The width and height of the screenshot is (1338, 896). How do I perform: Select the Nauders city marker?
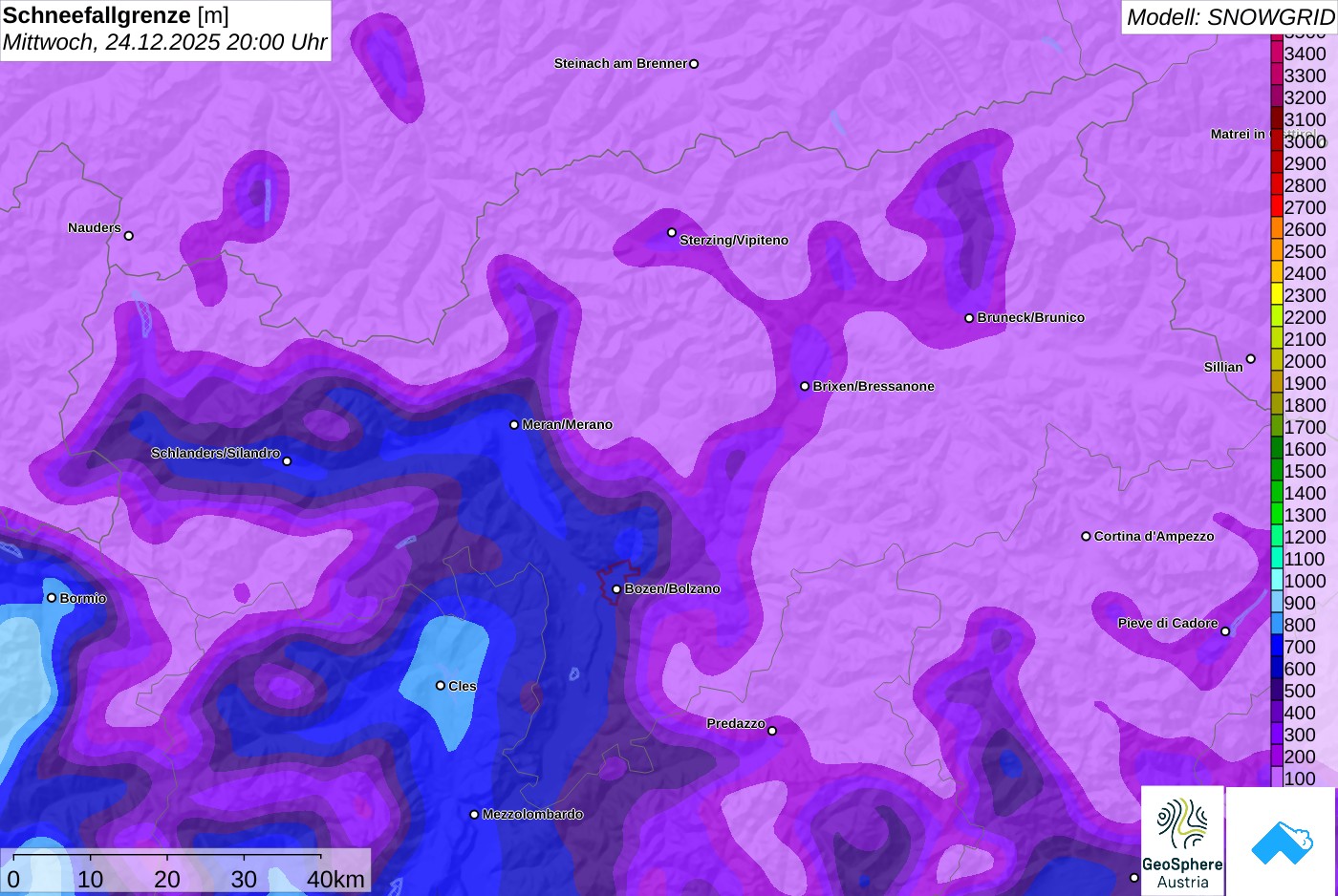tap(129, 235)
